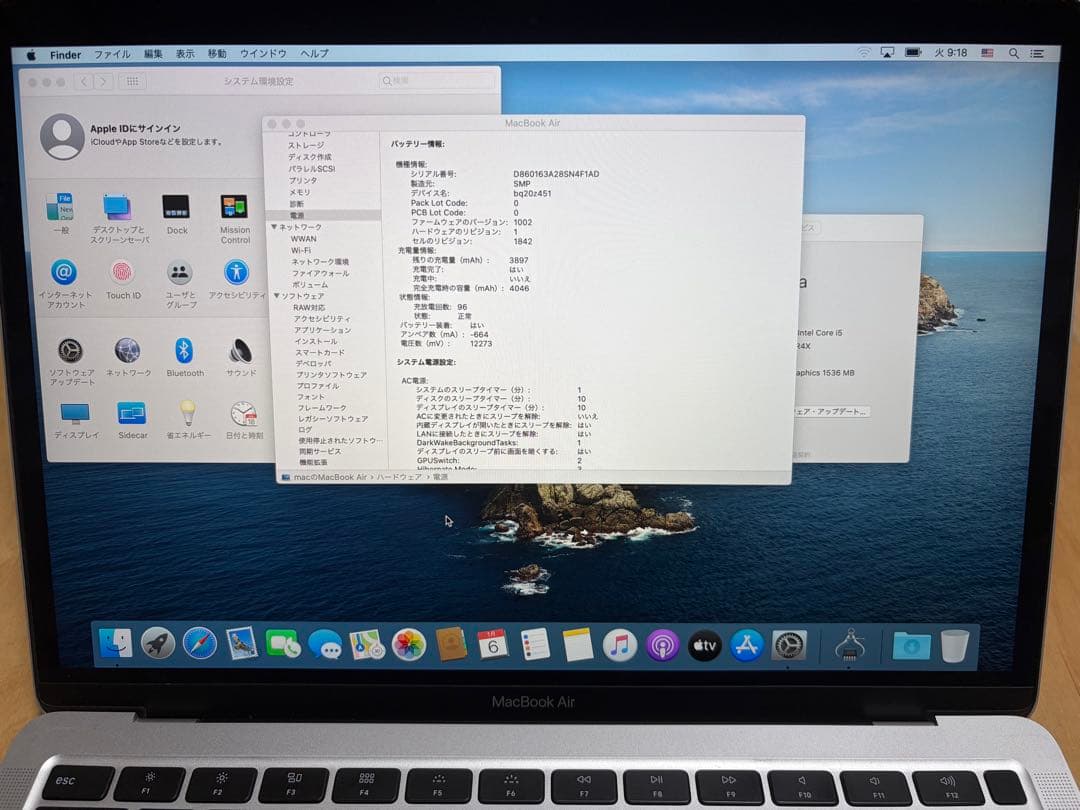Open the show-all grid in System Preferences toolbar
Image resolution: width=1080 pixels, height=810 pixels.
pos(134,83)
